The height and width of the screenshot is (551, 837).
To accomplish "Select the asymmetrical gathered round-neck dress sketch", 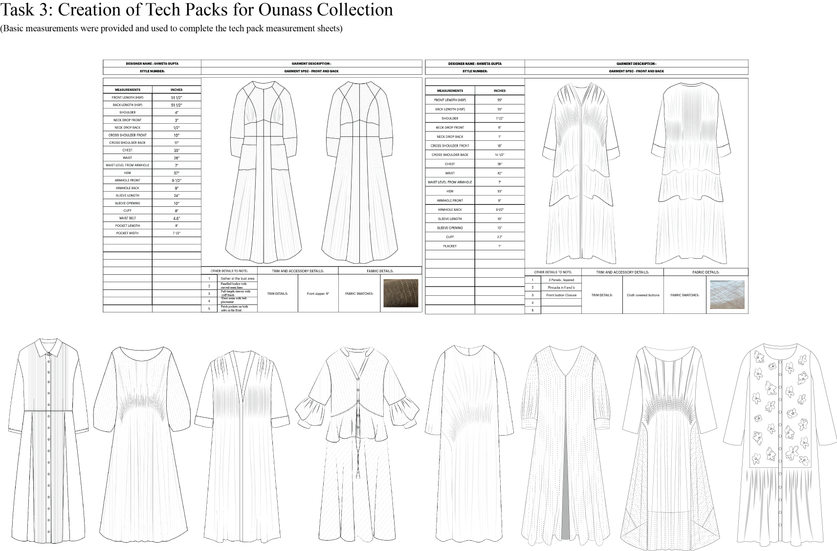I will 470,443.
